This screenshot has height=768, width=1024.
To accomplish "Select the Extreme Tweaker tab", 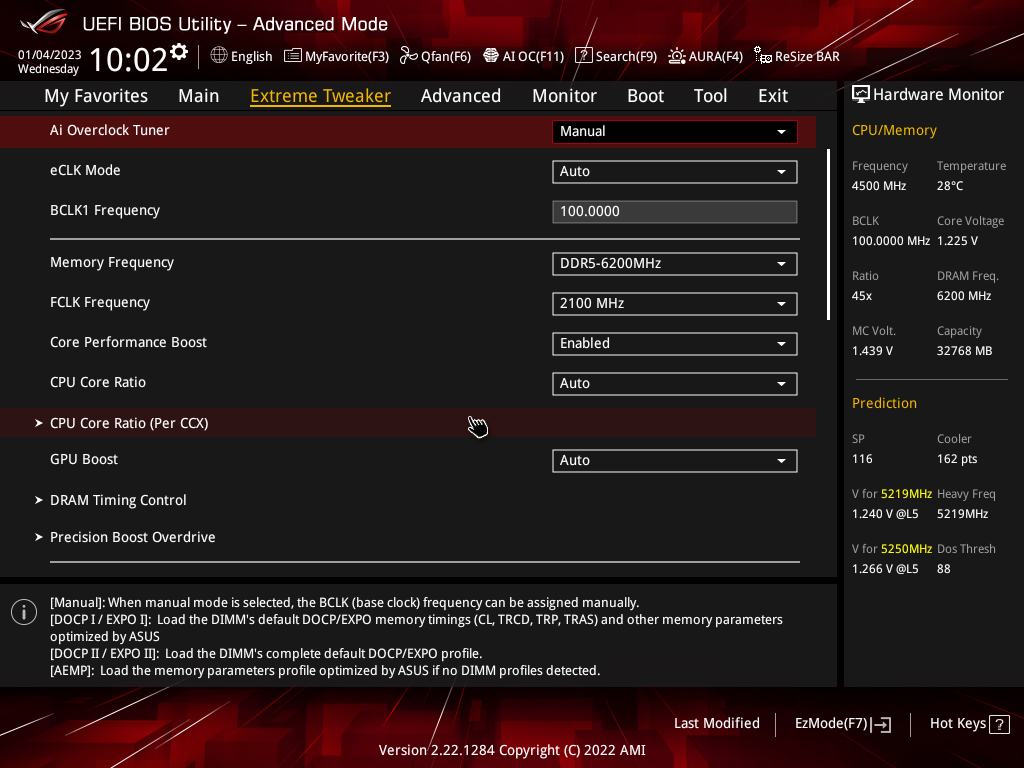I will click(320, 96).
